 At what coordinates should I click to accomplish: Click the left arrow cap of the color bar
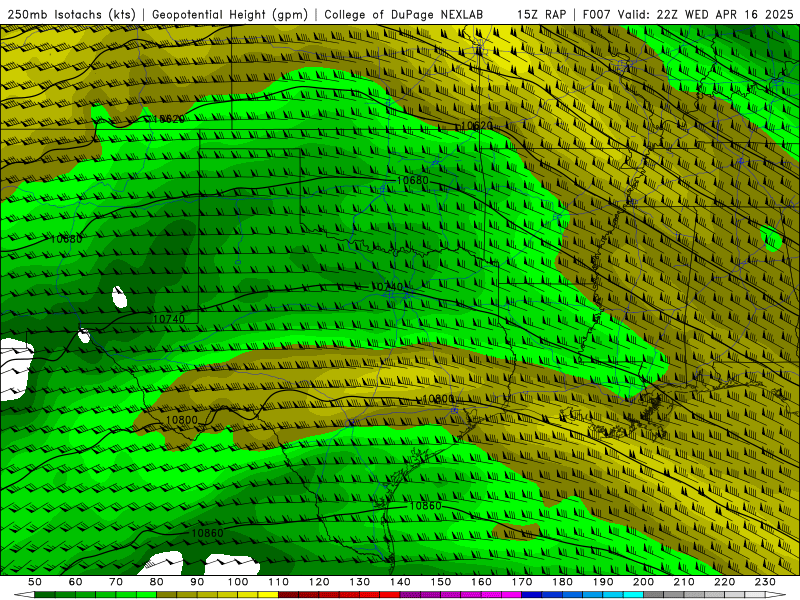[x=24, y=594]
